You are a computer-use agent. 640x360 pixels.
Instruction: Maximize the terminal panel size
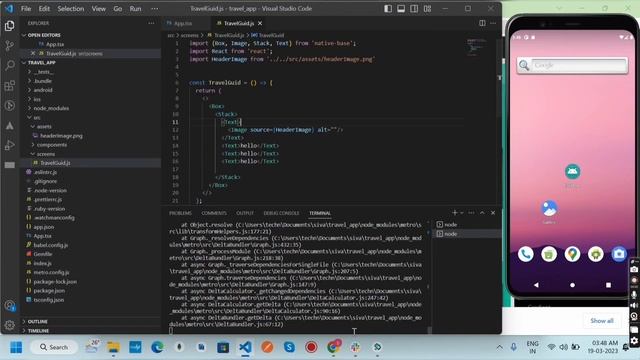(482, 213)
